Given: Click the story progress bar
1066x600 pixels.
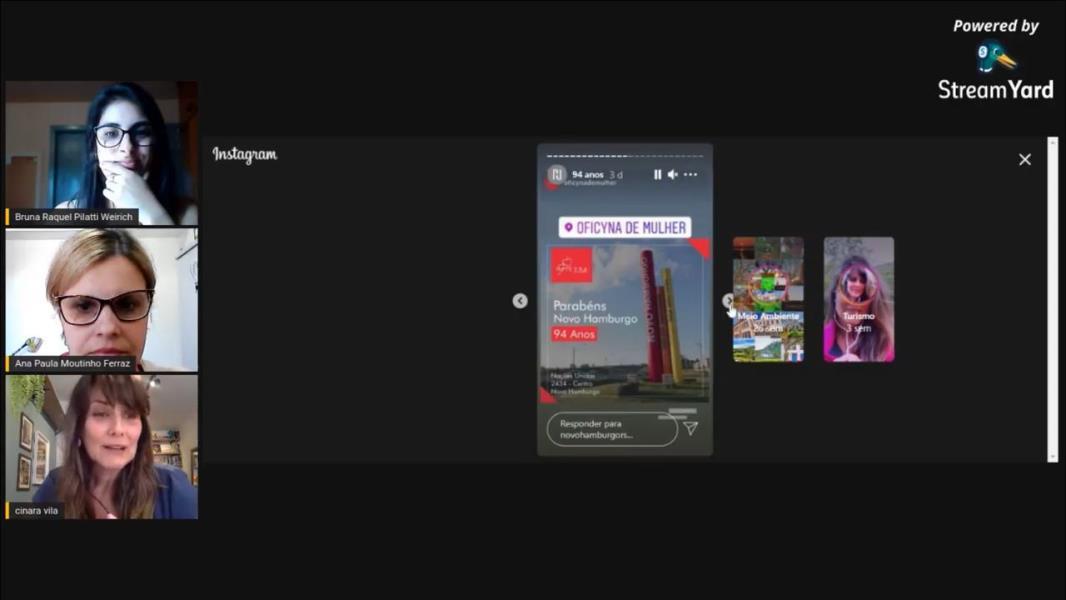Looking at the screenshot, I should 625,156.
